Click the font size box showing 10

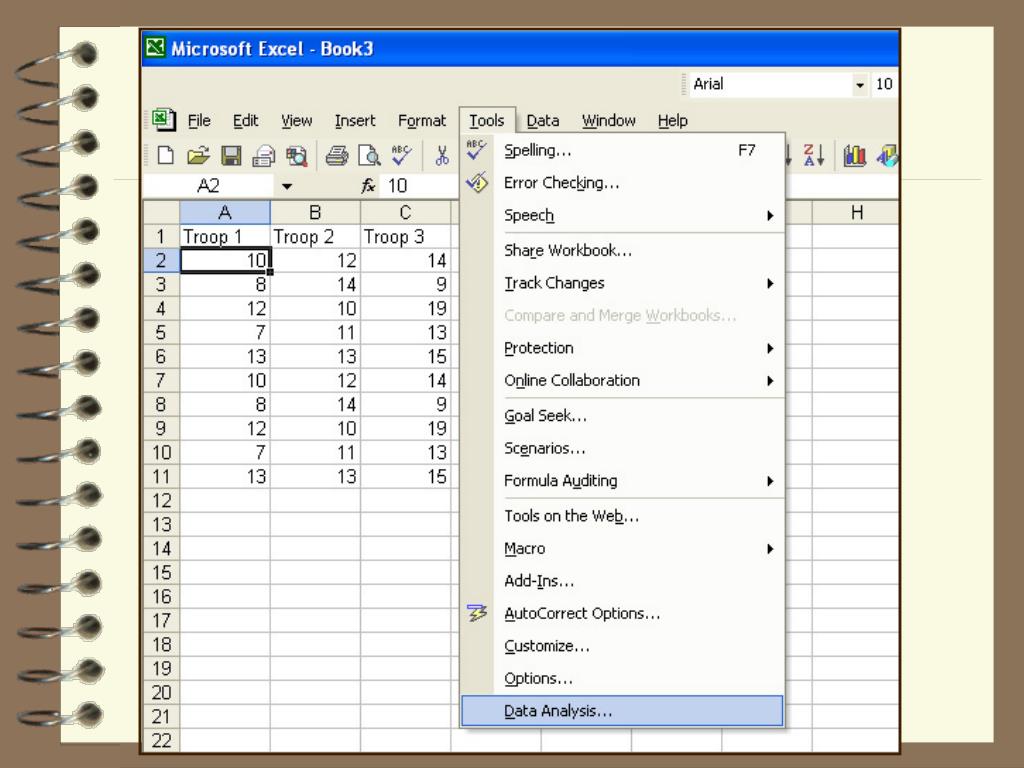pos(884,84)
